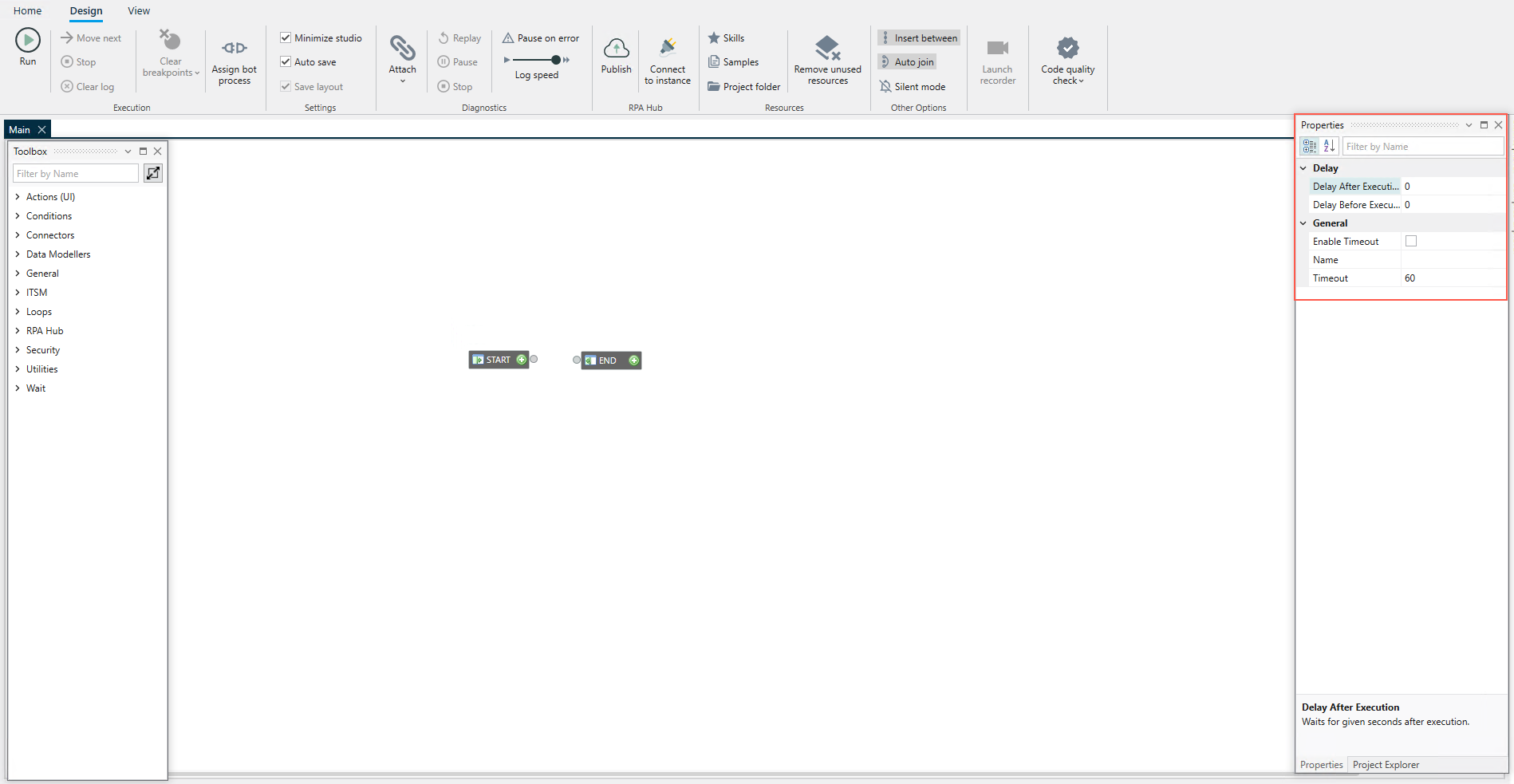Collapse the Delay properties group
1514x784 pixels.
coord(1303,168)
